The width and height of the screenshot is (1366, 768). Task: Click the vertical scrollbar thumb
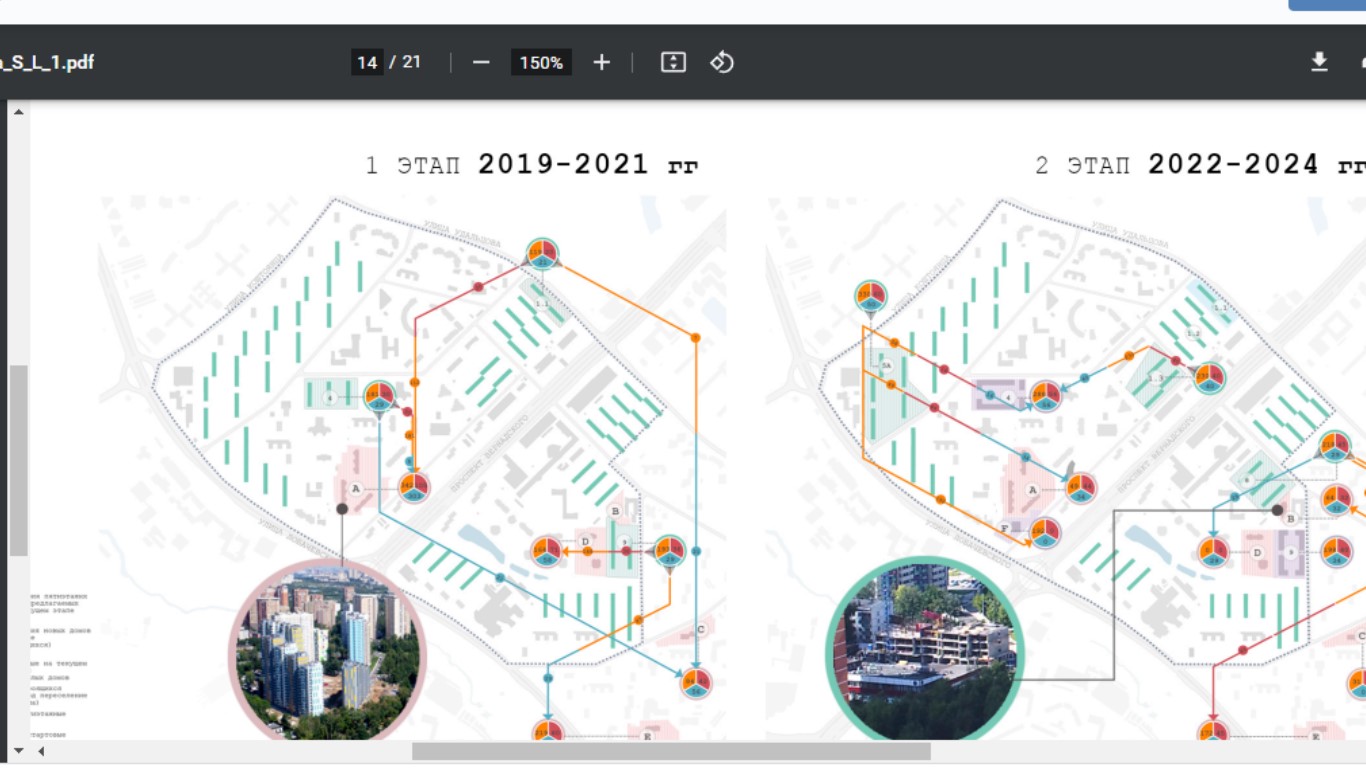tap(18, 460)
